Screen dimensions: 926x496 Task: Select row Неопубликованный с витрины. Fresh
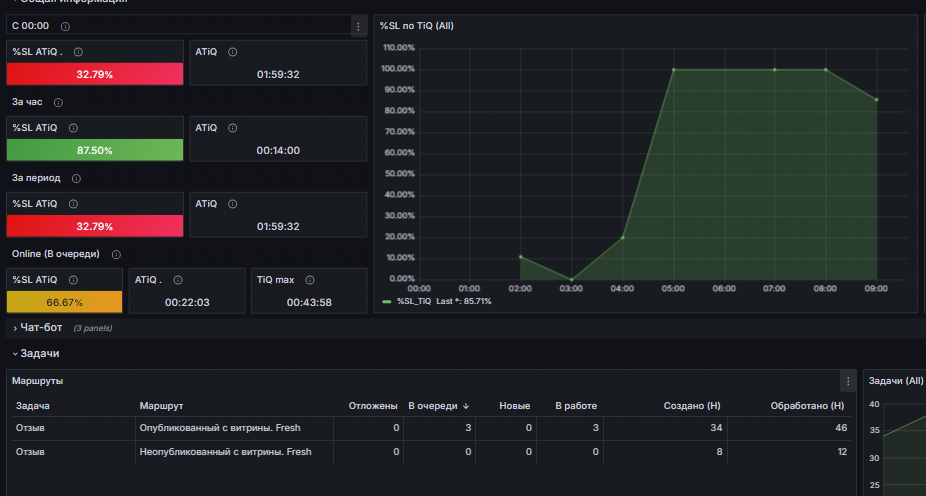point(432,452)
